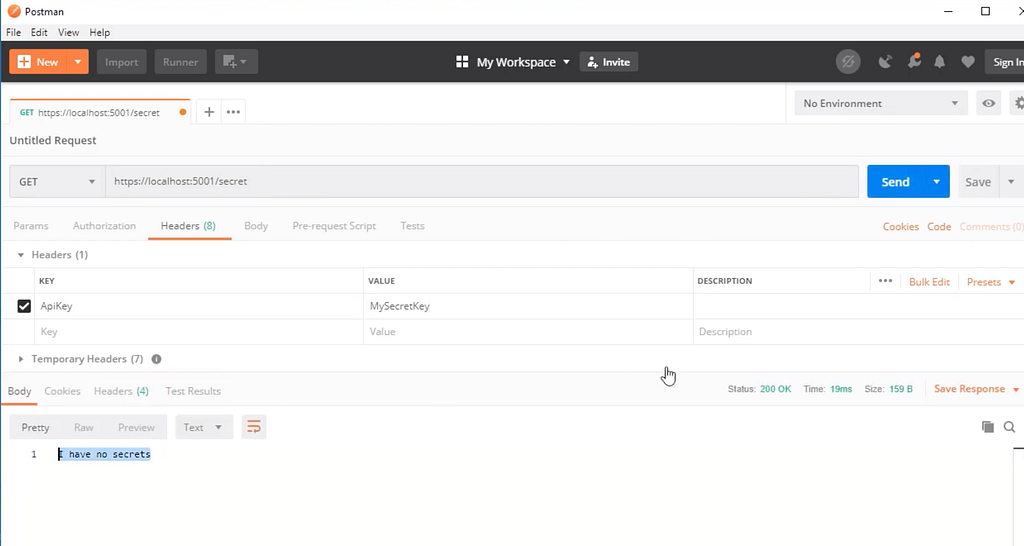1024x546 pixels.
Task: Click Sign In
Action: point(1006,62)
